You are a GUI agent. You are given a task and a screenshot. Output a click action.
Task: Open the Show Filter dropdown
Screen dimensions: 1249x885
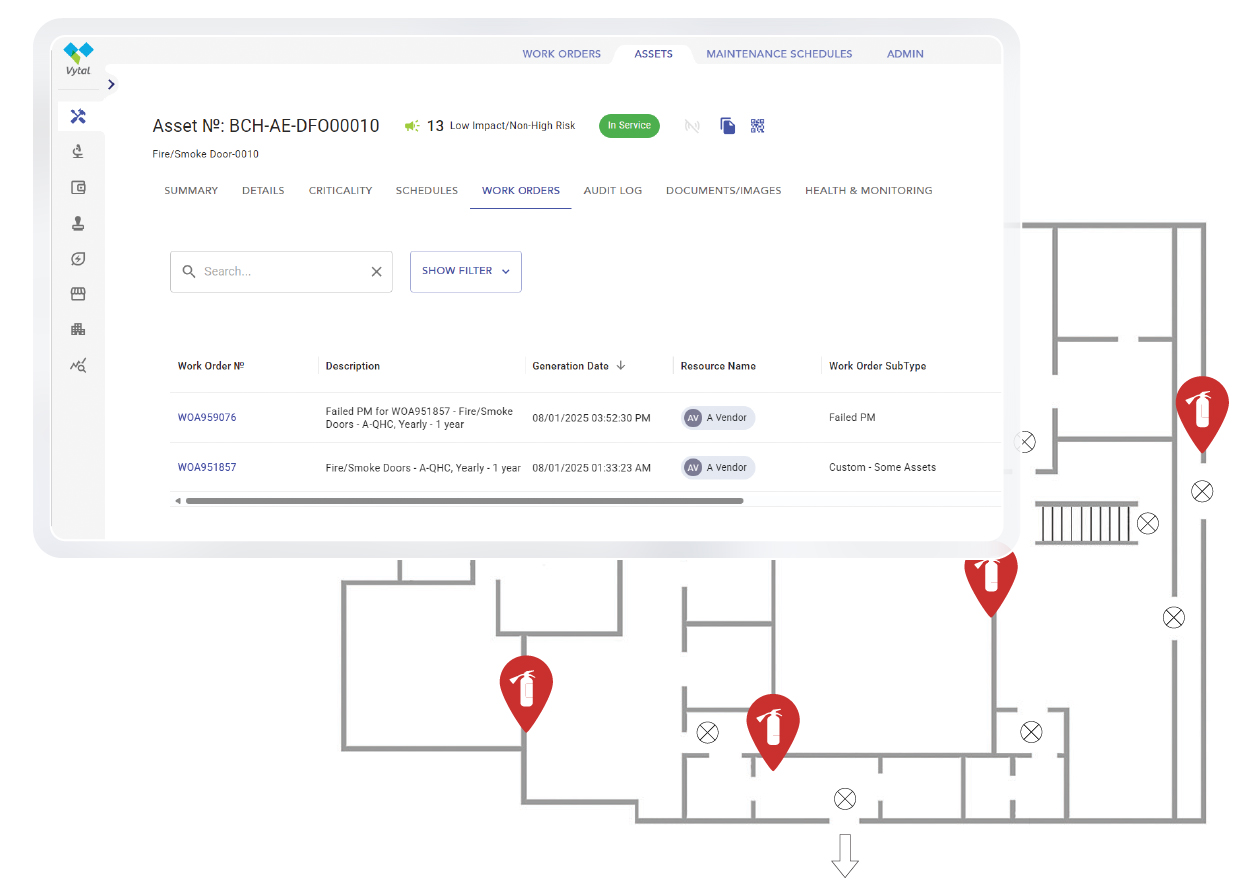[465, 271]
